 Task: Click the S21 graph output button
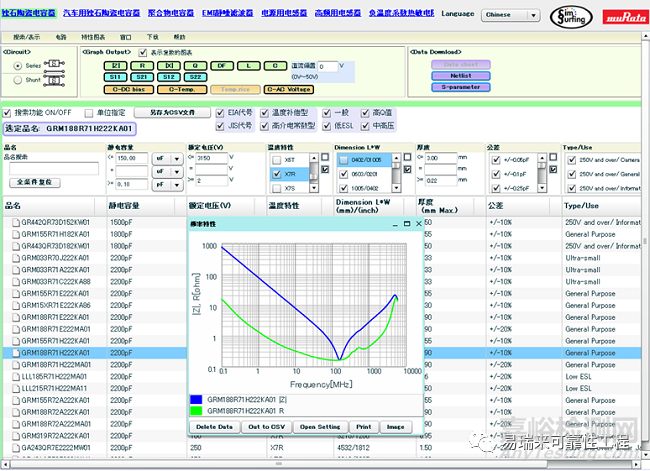coord(142,76)
